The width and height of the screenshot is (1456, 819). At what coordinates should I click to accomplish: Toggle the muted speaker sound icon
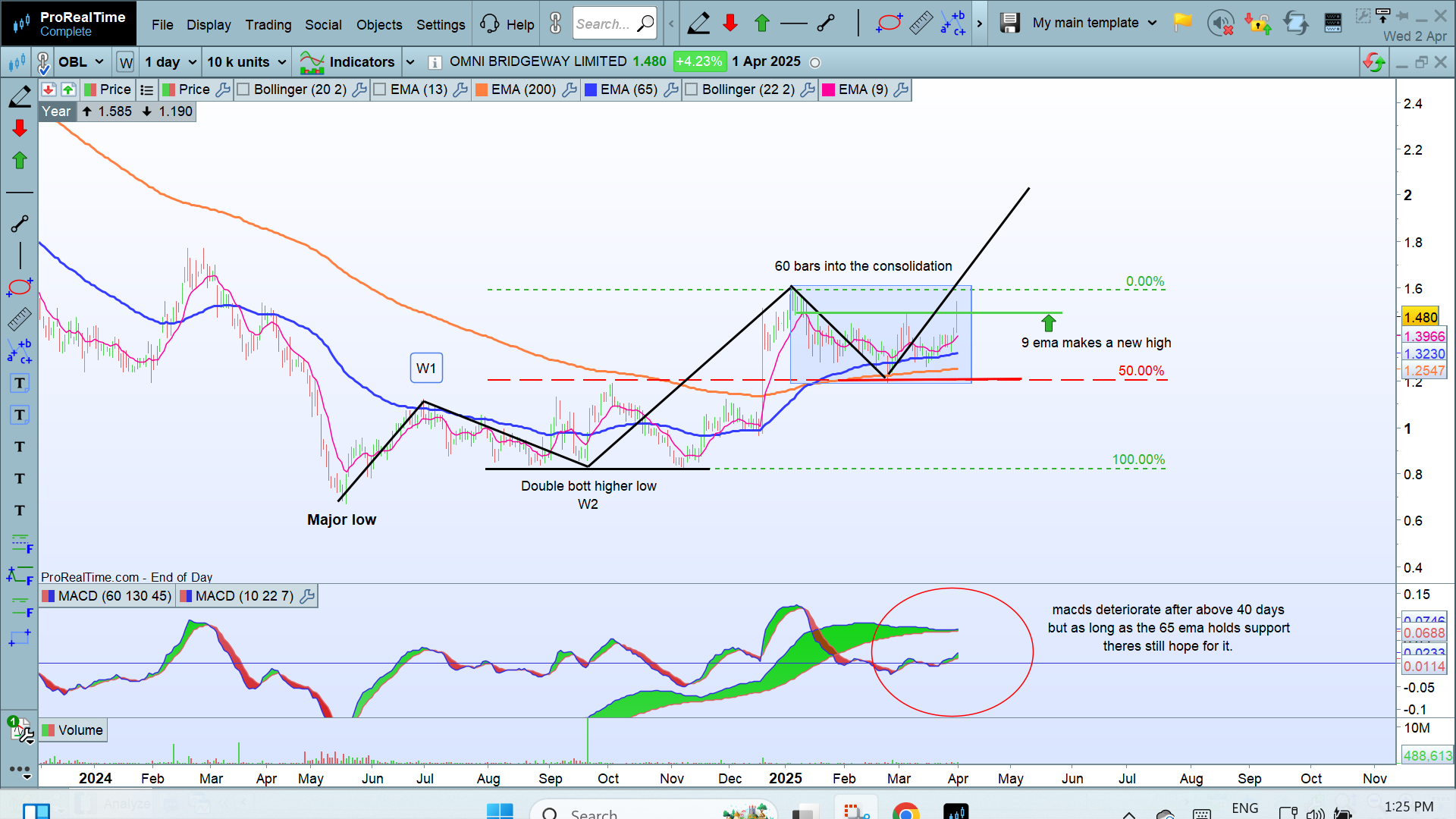pyautogui.click(x=1220, y=24)
